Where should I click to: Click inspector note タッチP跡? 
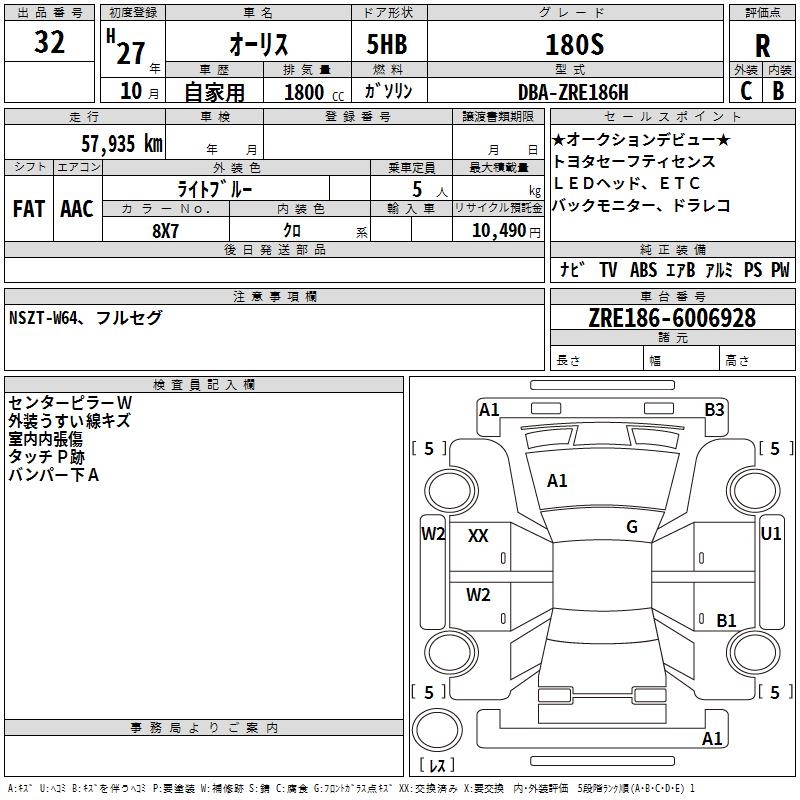coord(46,457)
